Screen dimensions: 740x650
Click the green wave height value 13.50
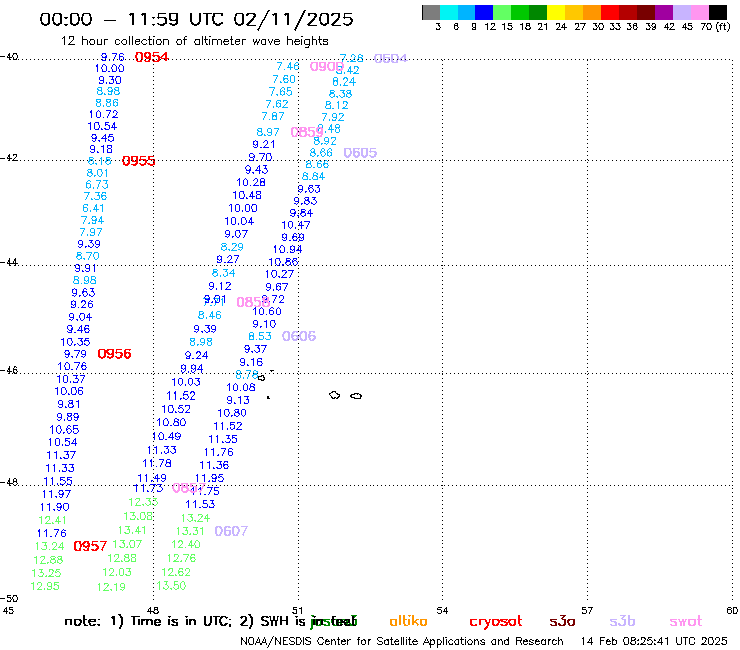[171, 586]
